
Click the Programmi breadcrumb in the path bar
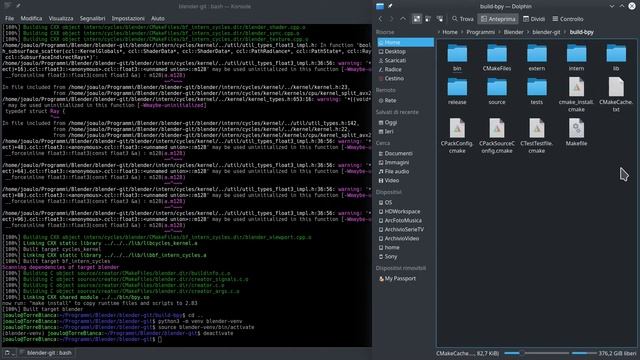coord(480,32)
